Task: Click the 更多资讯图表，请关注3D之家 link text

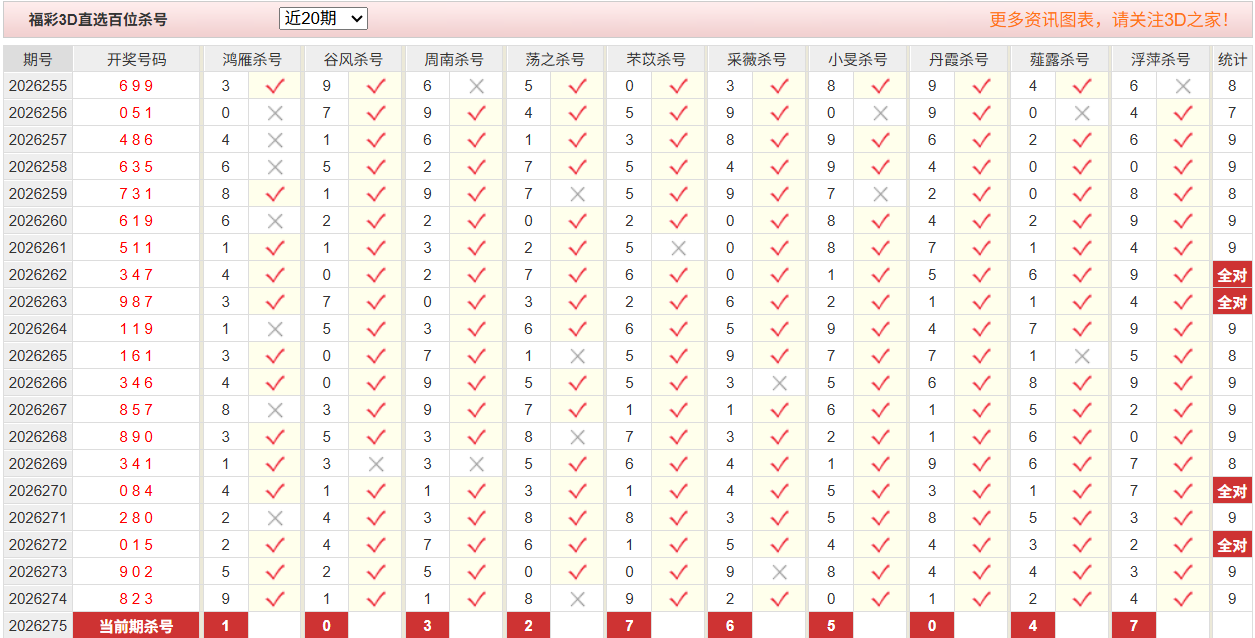Action: [1109, 19]
